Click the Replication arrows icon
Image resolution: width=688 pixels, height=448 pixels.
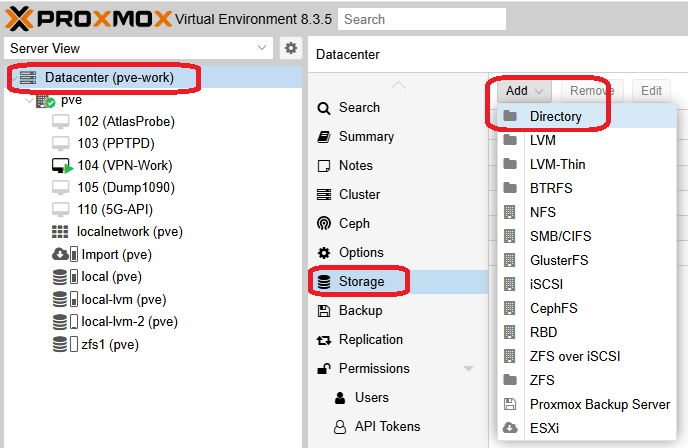click(x=324, y=340)
